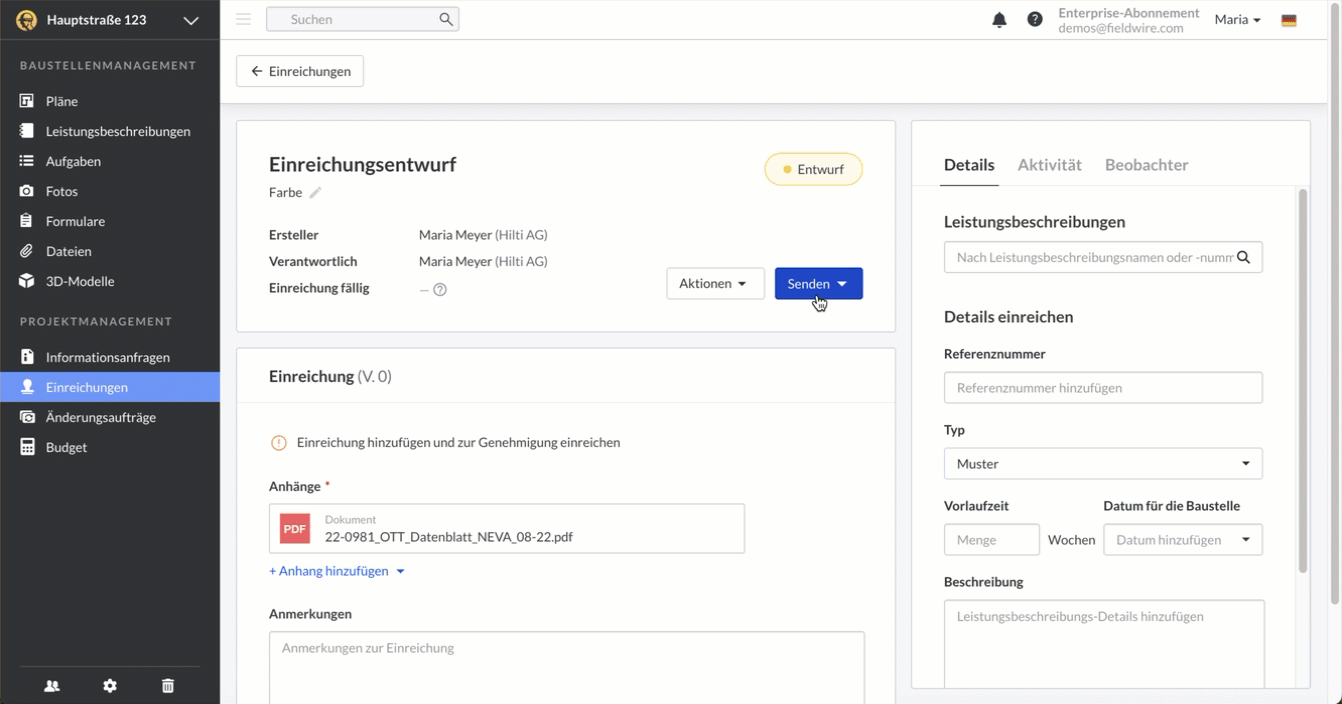The height and width of the screenshot is (704, 1342).
Task: Click the help question mark icon
Action: point(1035,20)
